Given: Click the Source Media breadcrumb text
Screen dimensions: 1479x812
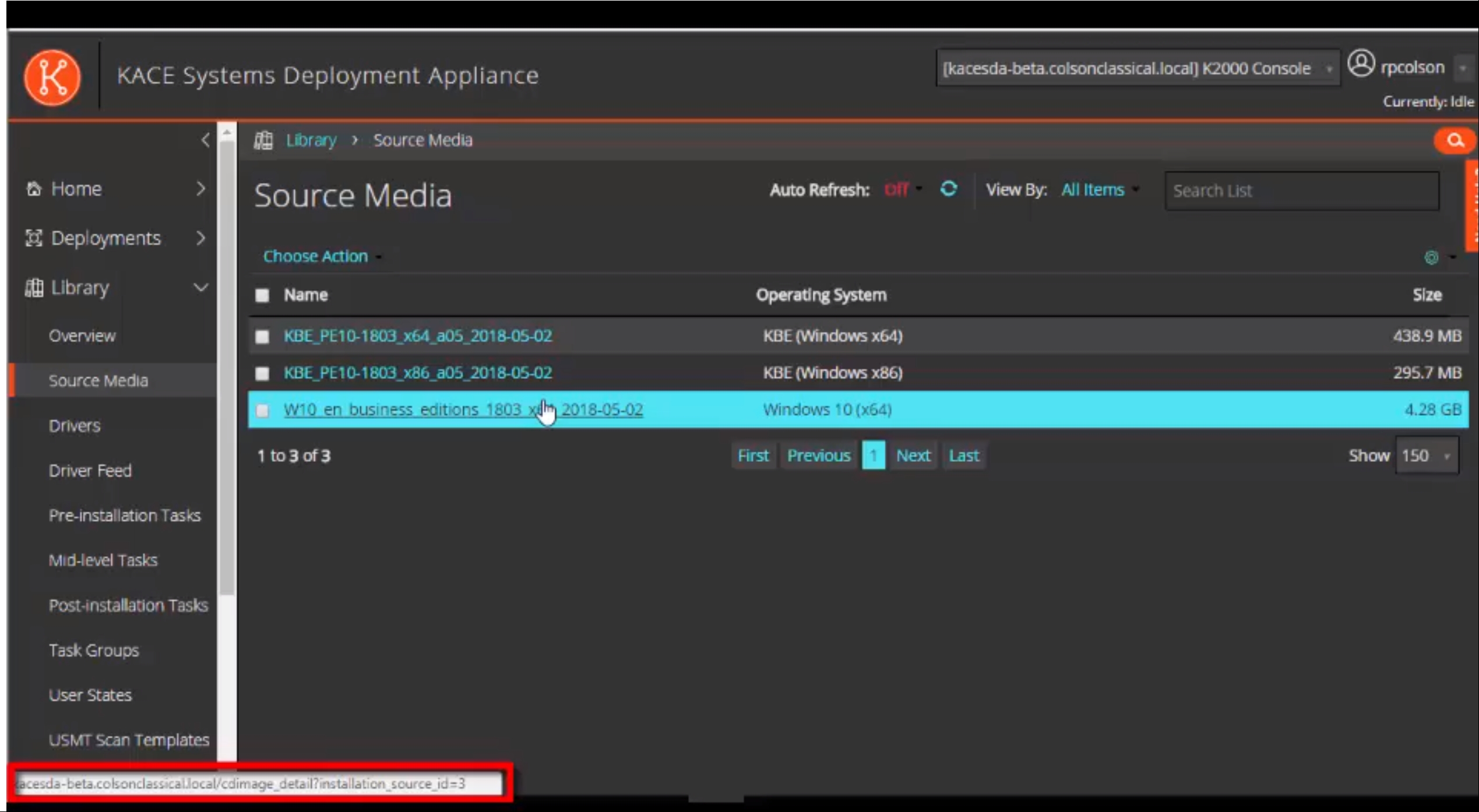Looking at the screenshot, I should pyautogui.click(x=423, y=140).
